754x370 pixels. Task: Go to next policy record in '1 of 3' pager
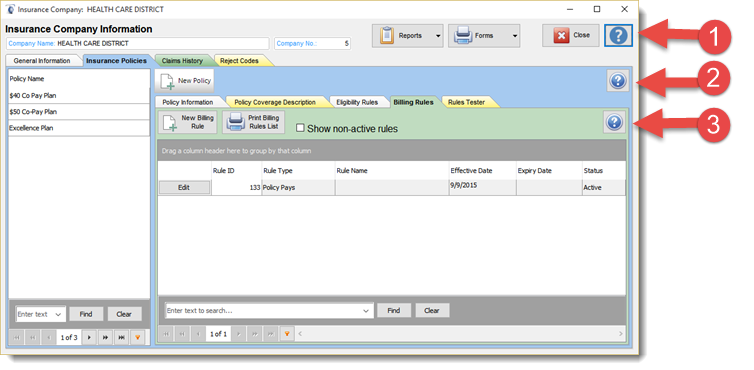click(89, 338)
